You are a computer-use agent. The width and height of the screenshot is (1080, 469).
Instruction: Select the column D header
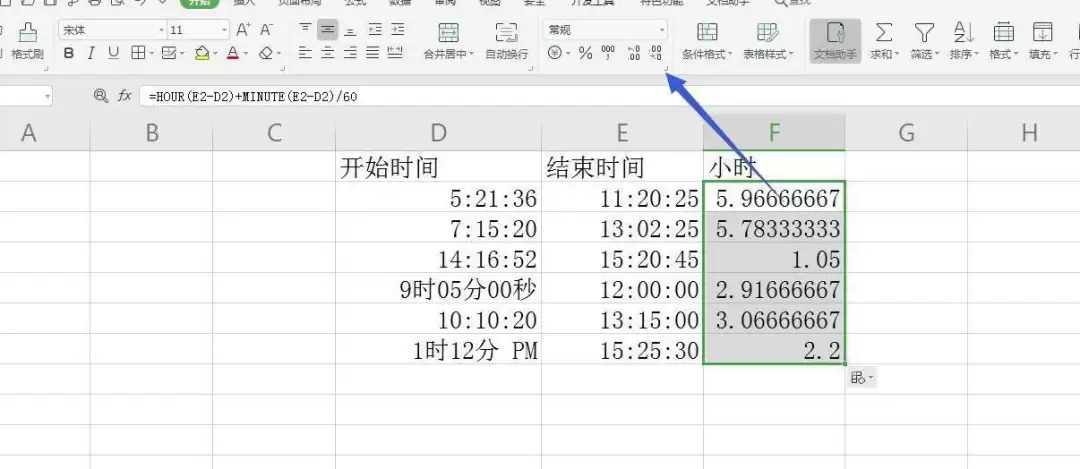pyautogui.click(x=438, y=133)
